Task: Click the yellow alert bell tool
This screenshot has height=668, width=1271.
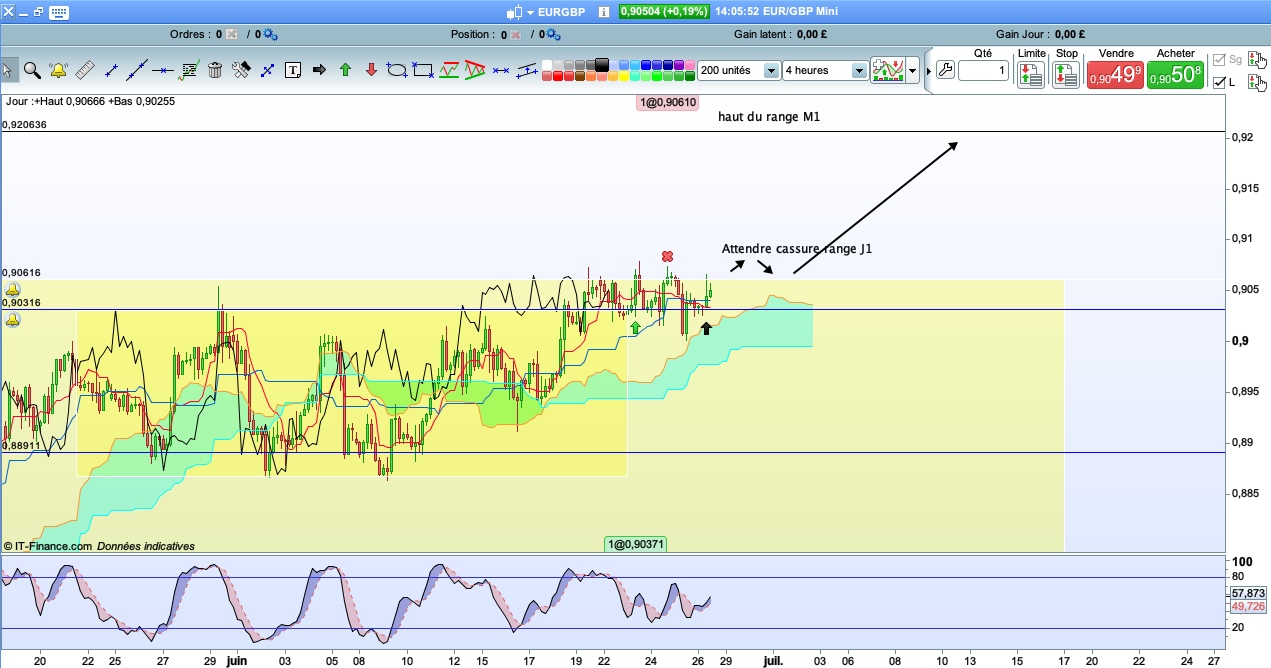Action: [x=58, y=70]
